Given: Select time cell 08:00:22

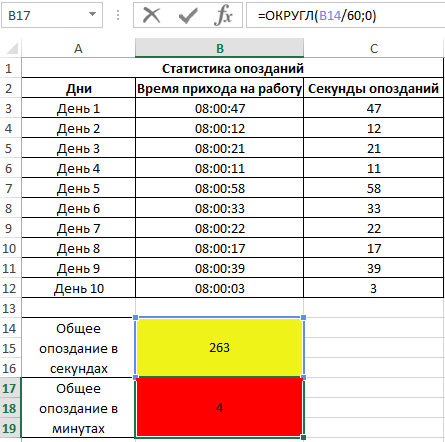Looking at the screenshot, I should click(x=219, y=228).
